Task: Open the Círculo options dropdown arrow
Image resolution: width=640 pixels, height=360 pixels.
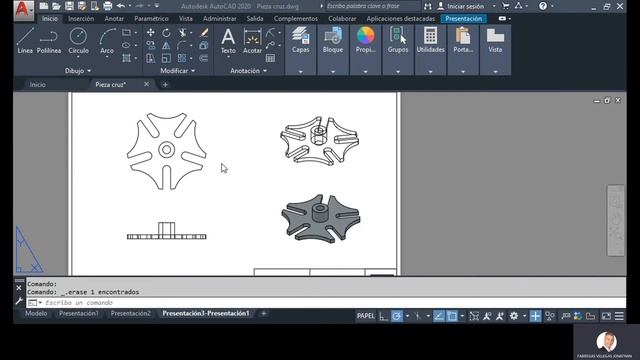Action: coord(78,57)
